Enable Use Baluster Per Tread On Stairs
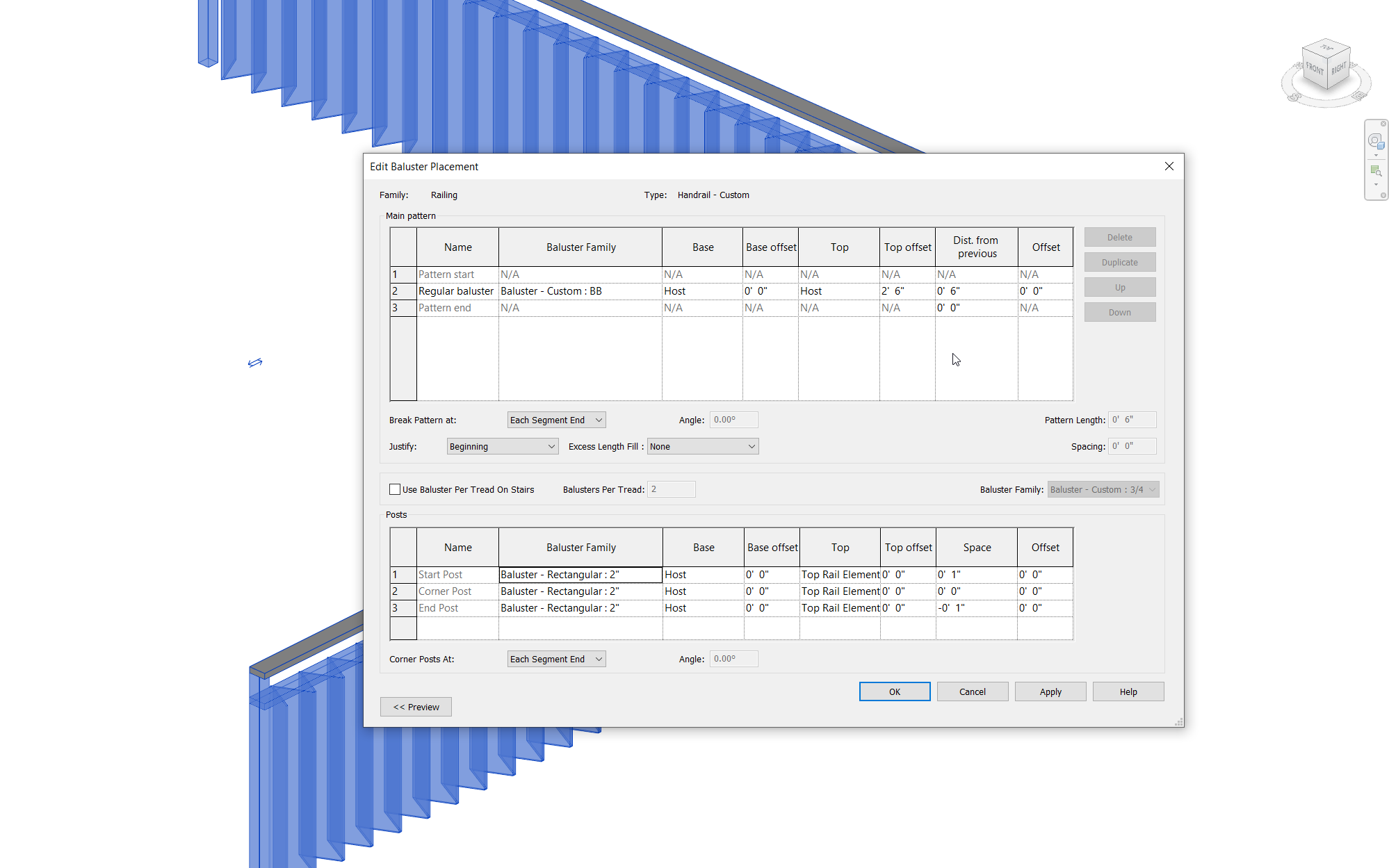Viewport: 1389px width, 868px height. [x=395, y=489]
